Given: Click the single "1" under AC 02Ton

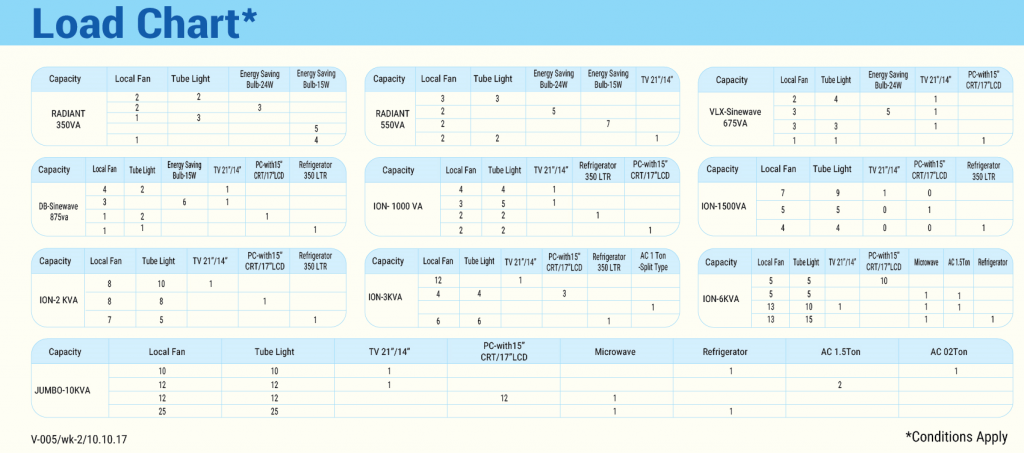Looking at the screenshot, I should click(x=956, y=371).
